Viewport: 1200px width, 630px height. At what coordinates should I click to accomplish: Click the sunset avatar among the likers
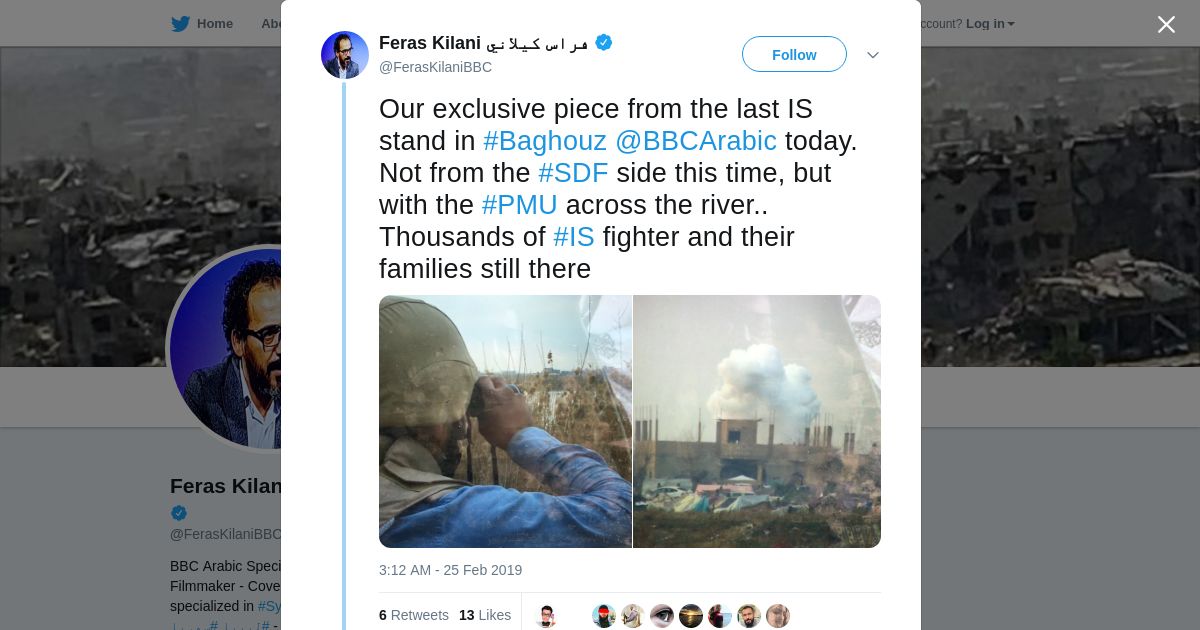click(x=691, y=616)
